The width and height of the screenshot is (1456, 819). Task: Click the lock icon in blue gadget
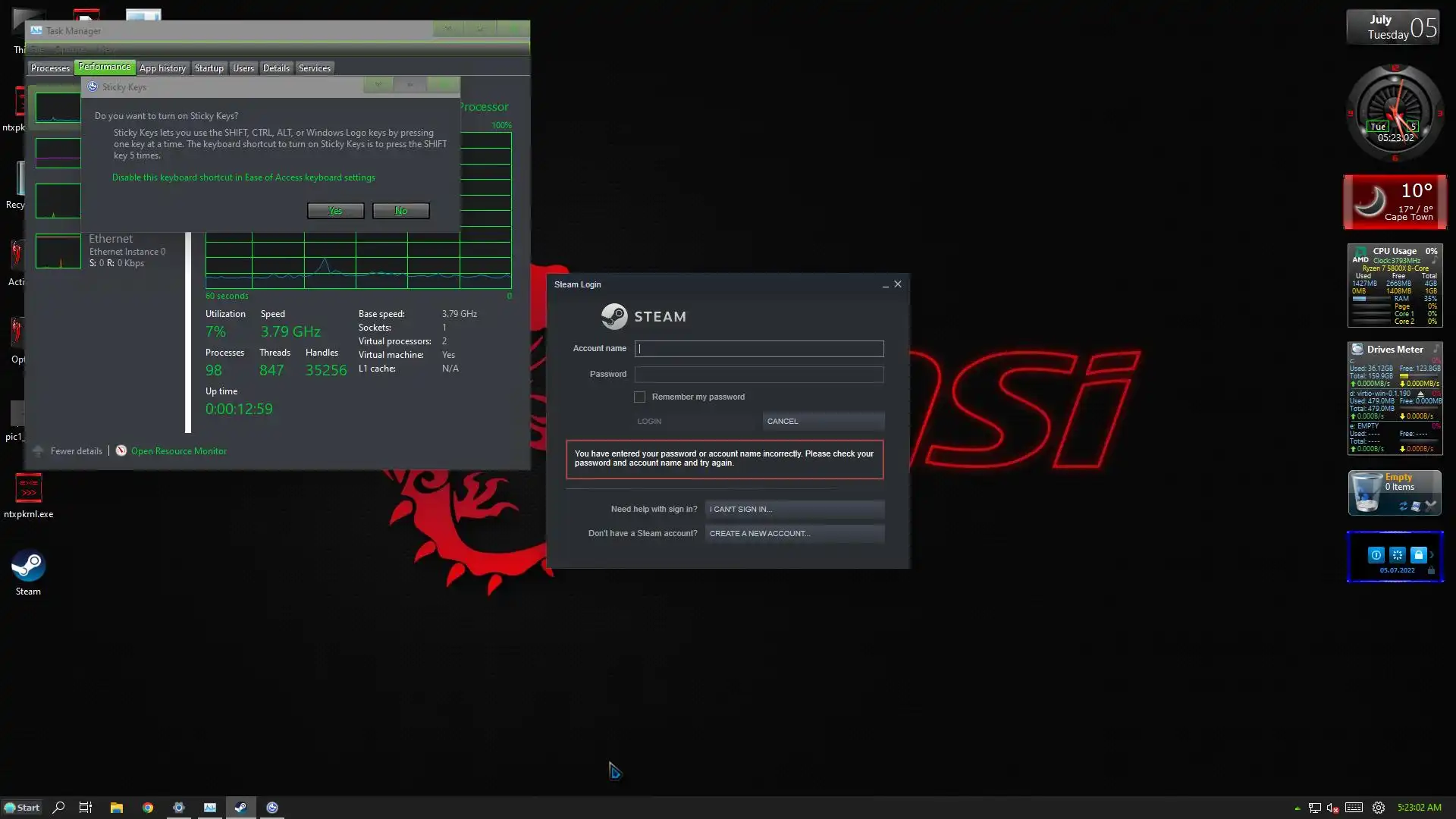pos(1418,554)
